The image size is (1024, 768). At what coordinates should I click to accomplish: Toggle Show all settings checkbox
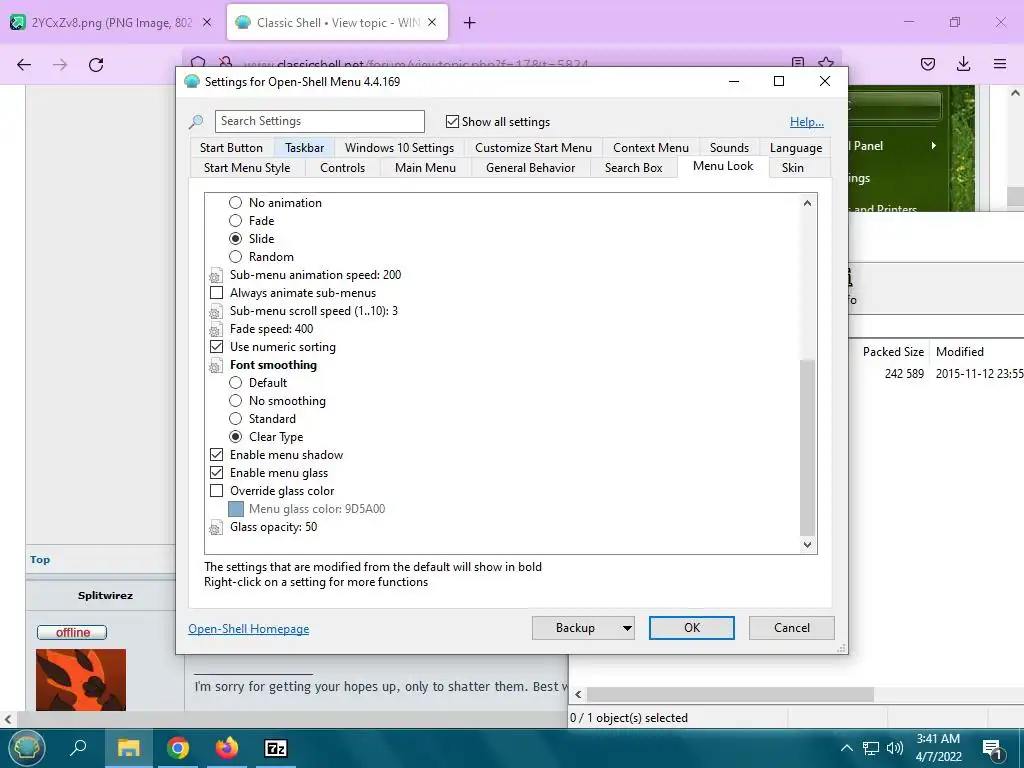pyautogui.click(x=452, y=121)
